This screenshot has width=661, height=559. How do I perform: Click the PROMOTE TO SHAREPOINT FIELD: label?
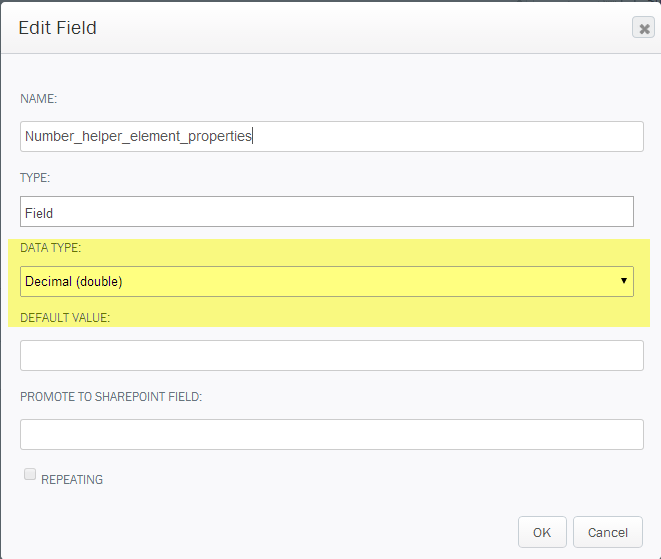click(x=111, y=397)
